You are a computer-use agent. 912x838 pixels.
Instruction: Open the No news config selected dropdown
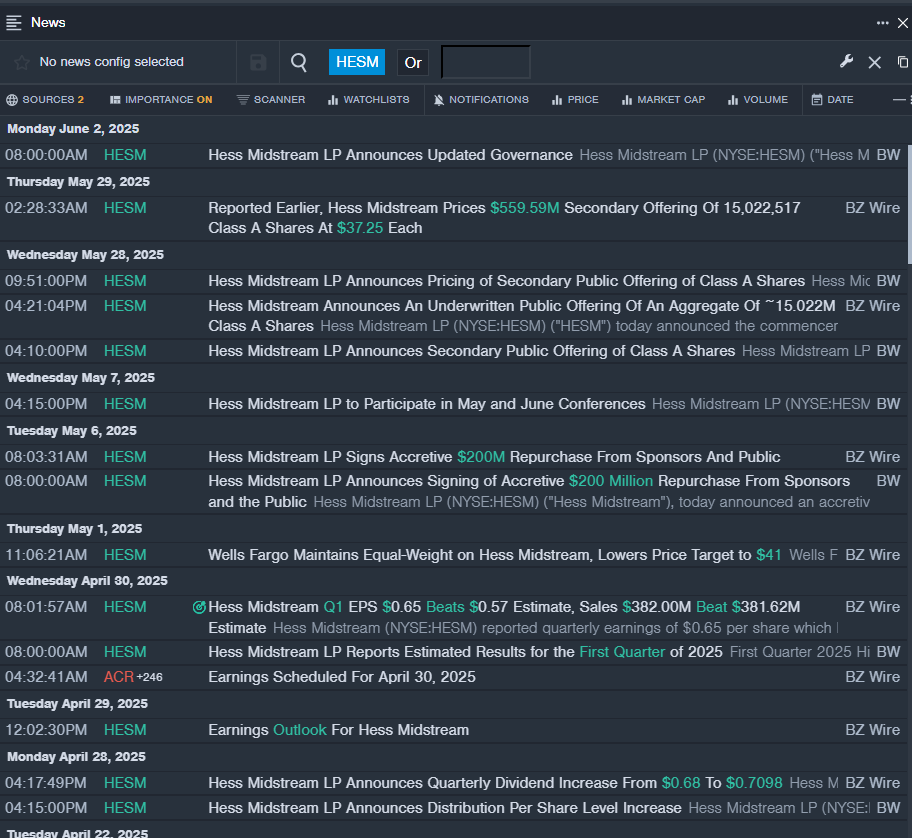112,62
